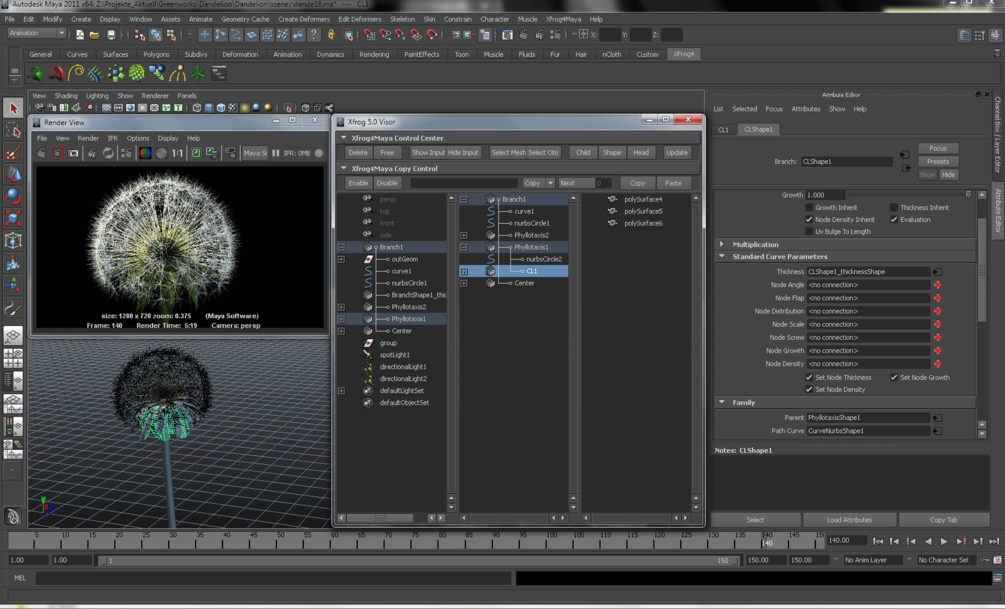Click the snapshot camera icon in Render View toolbar
Image resolution: width=1005 pixels, height=609 pixels.
(73, 153)
